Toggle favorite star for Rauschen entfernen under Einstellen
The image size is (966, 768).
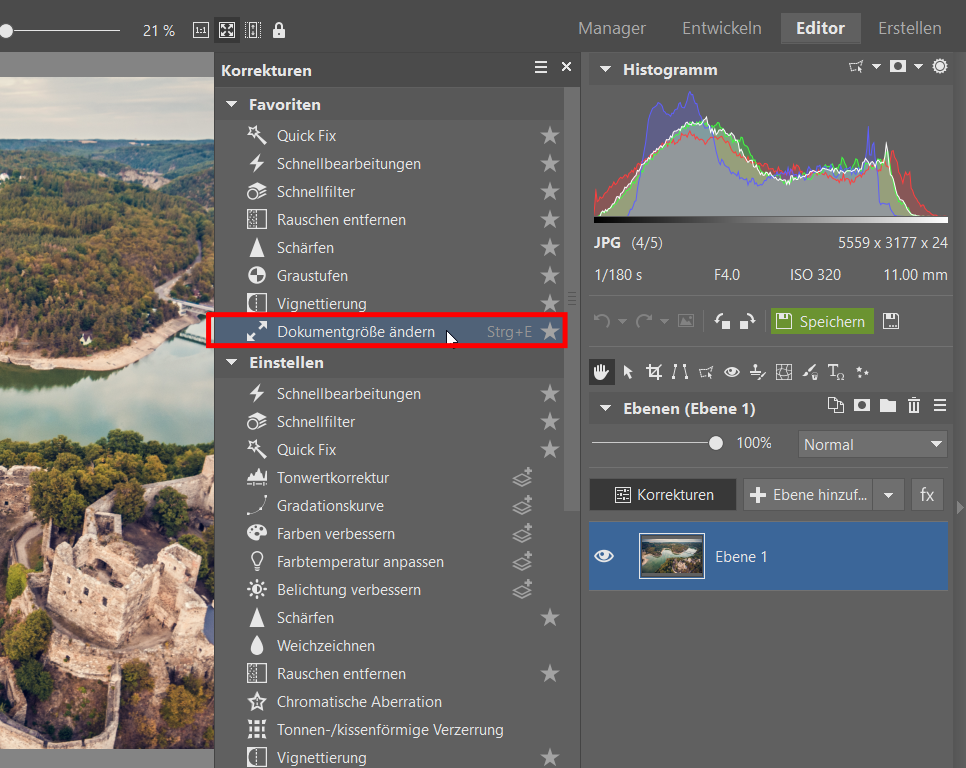550,674
